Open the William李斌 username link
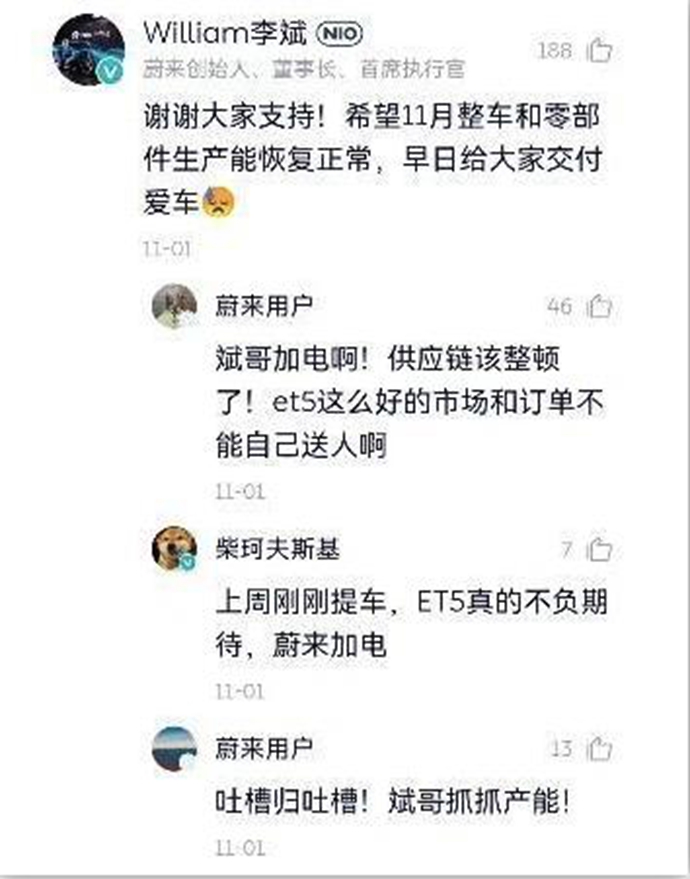This screenshot has width=690, height=879. click(x=225, y=33)
